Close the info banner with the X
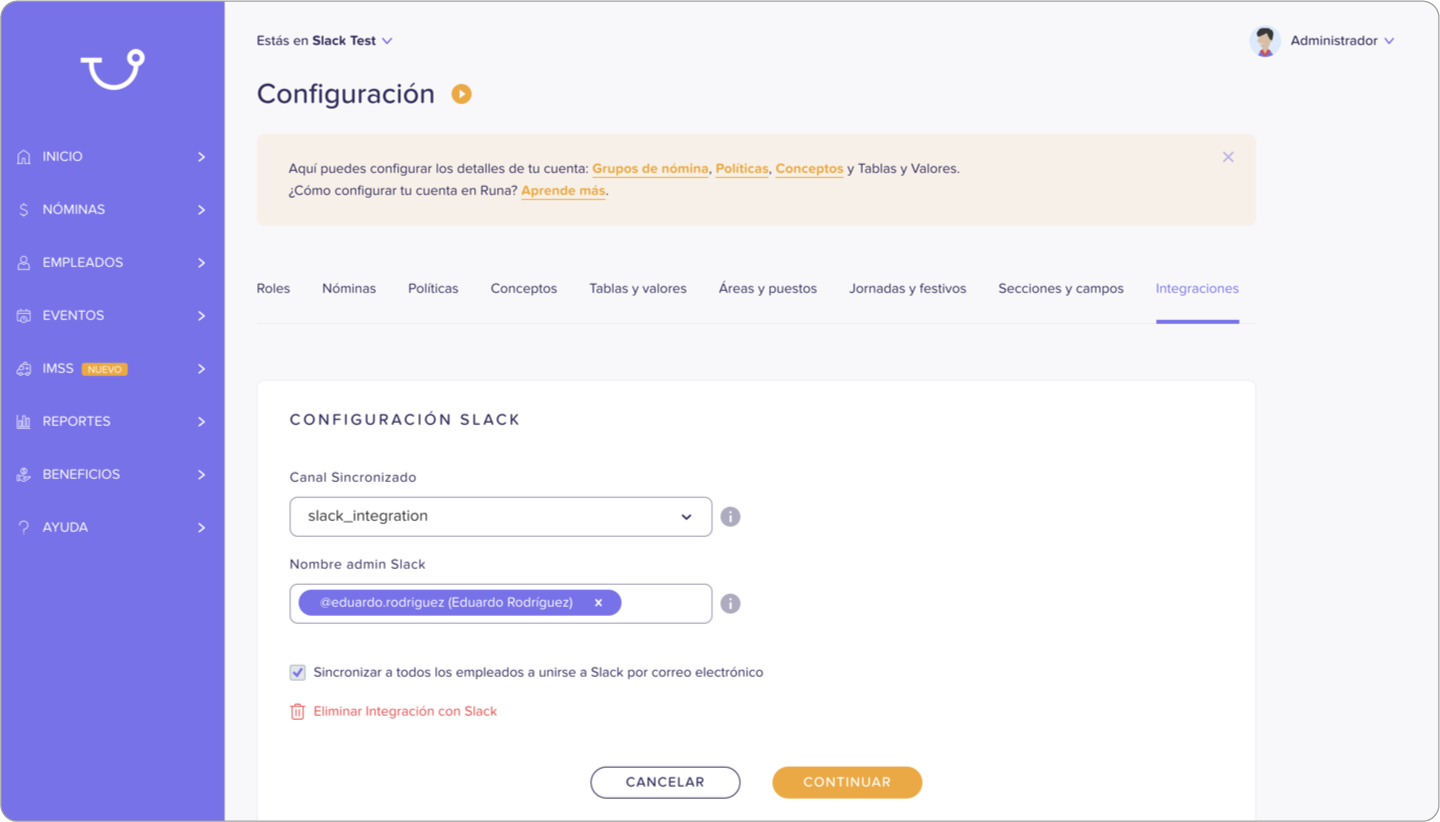1440x822 pixels. coord(1228,157)
